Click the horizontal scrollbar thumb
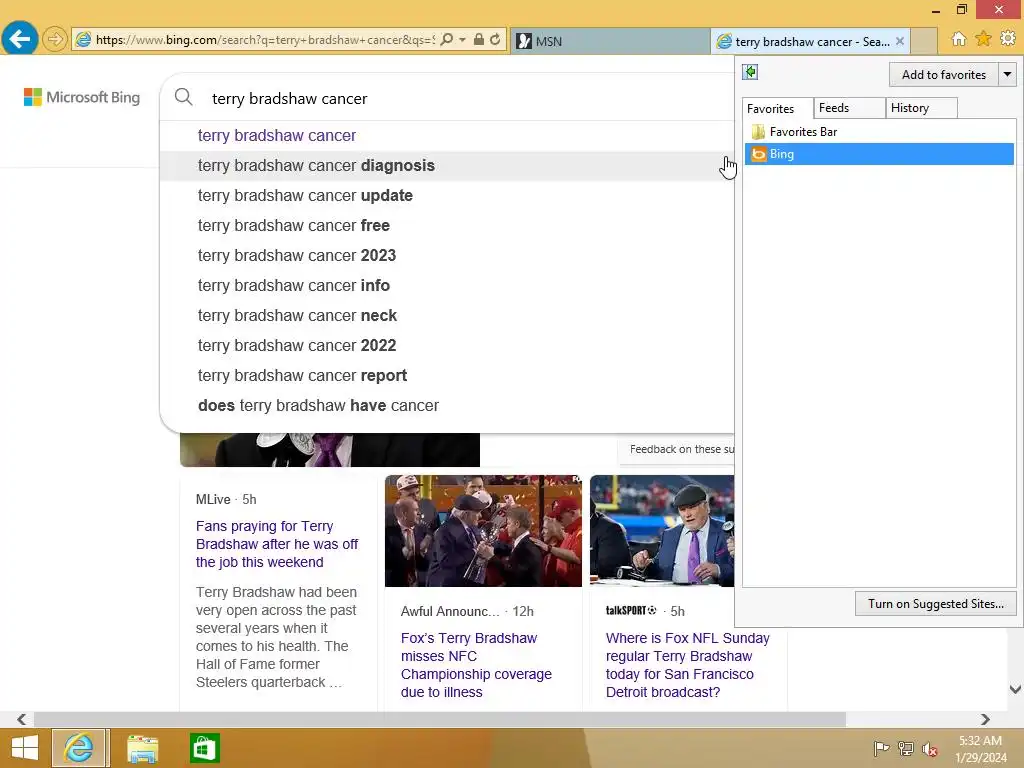 pos(440,719)
